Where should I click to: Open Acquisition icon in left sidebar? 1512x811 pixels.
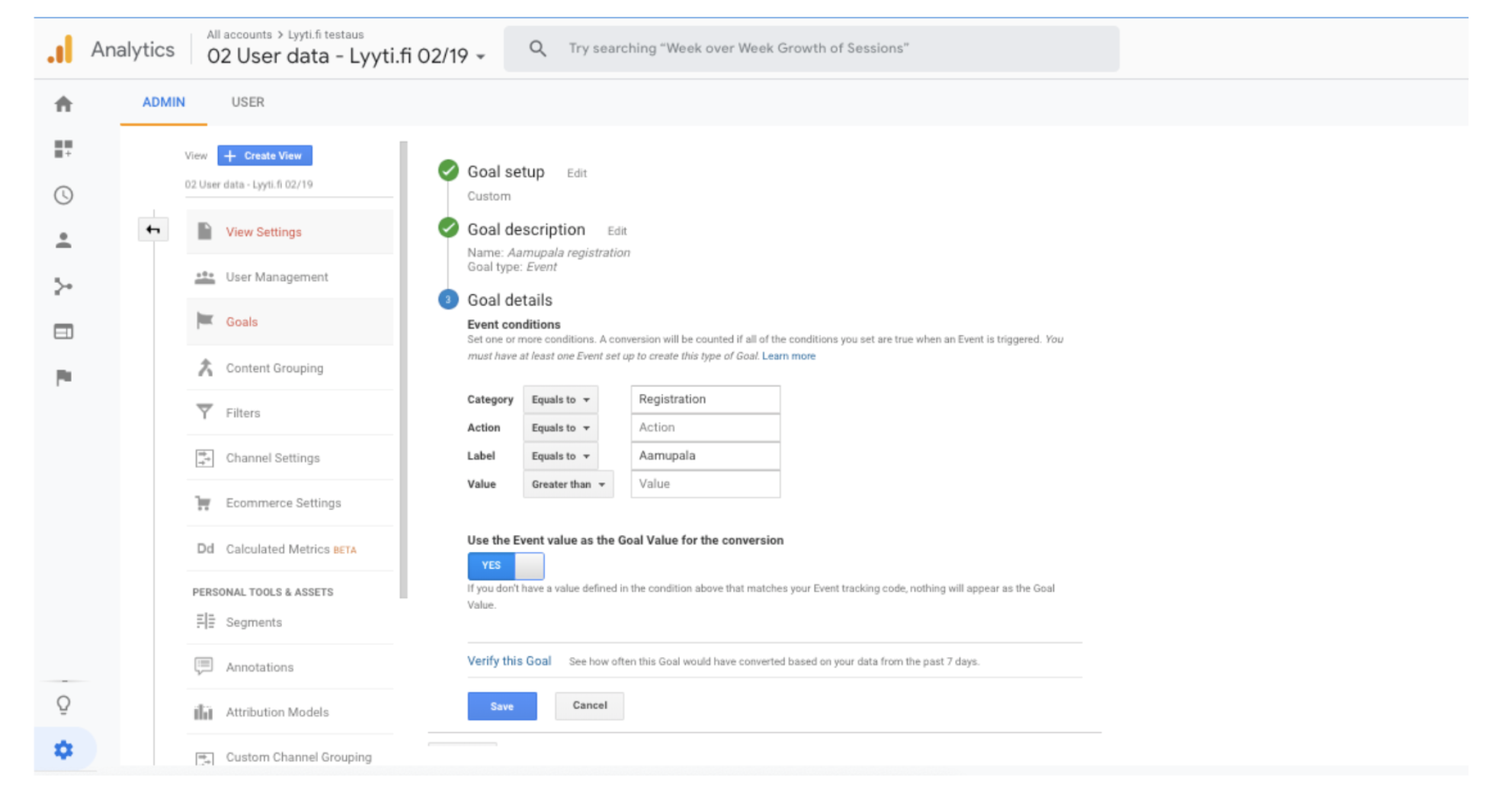point(64,287)
